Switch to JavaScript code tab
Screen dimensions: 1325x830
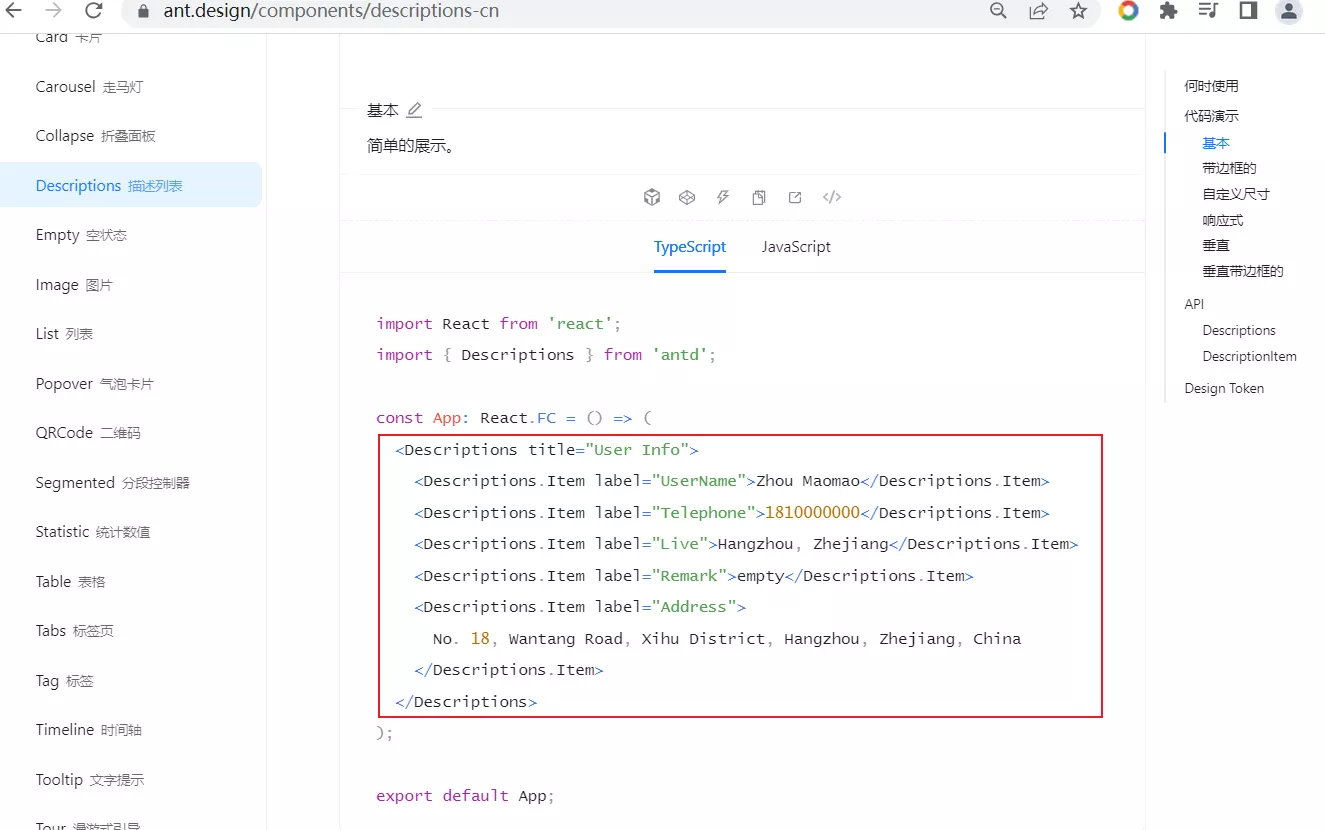(x=796, y=247)
